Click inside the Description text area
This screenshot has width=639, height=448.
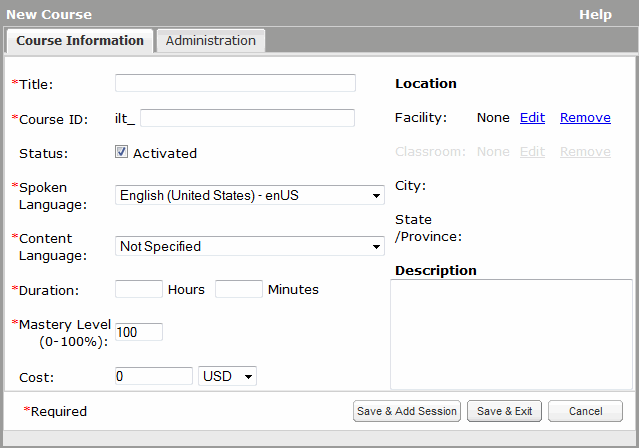tap(511, 334)
